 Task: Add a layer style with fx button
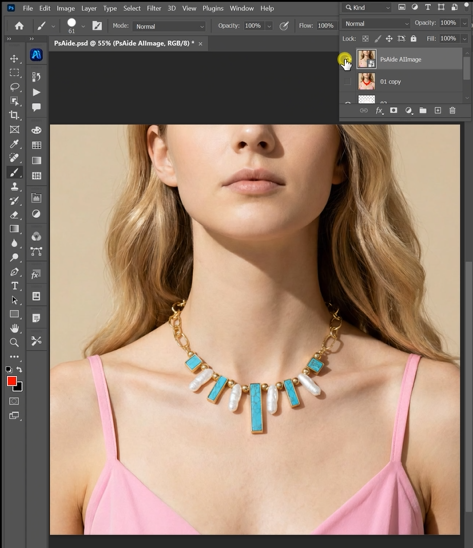pyautogui.click(x=379, y=111)
